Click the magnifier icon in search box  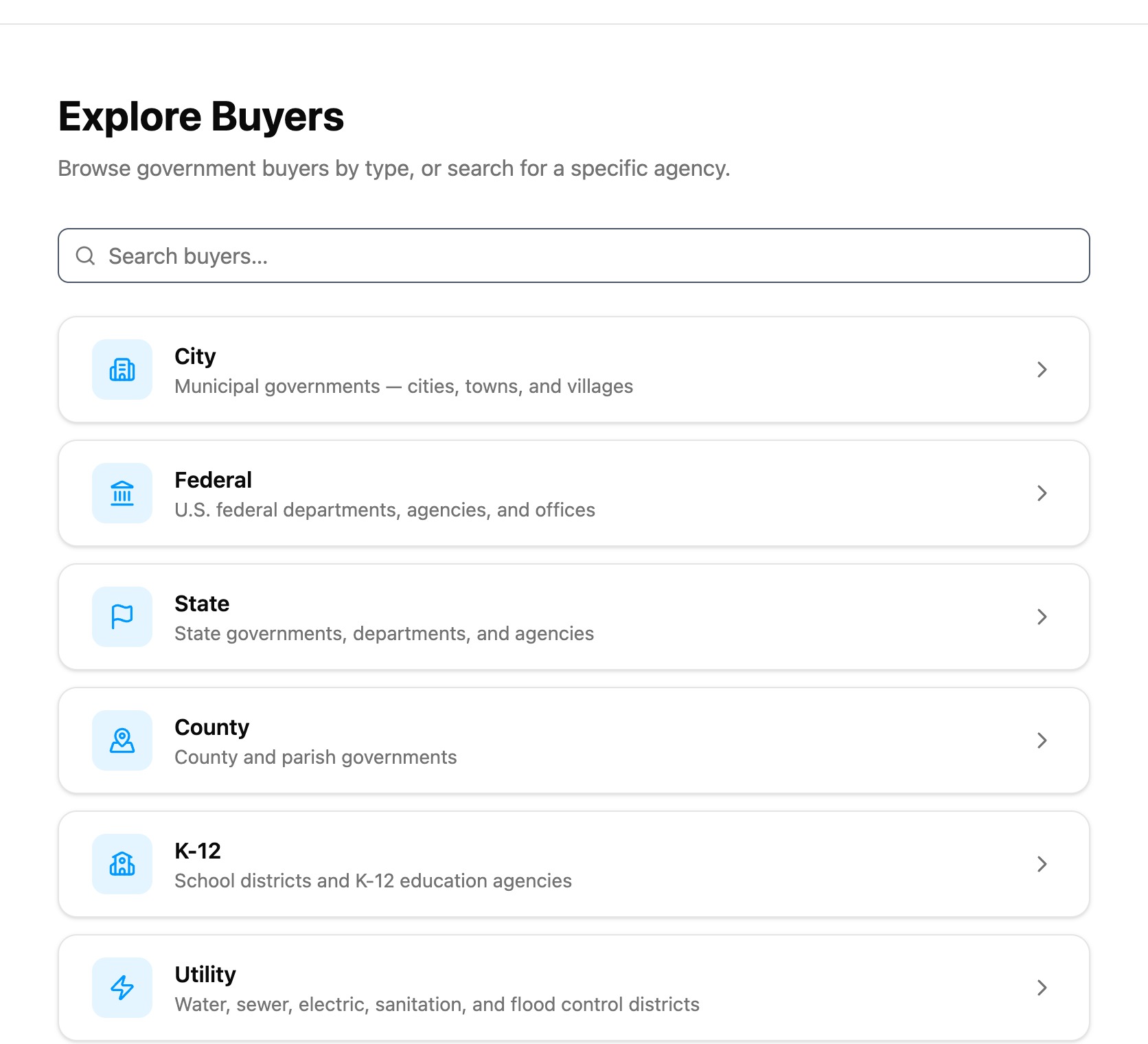click(85, 256)
